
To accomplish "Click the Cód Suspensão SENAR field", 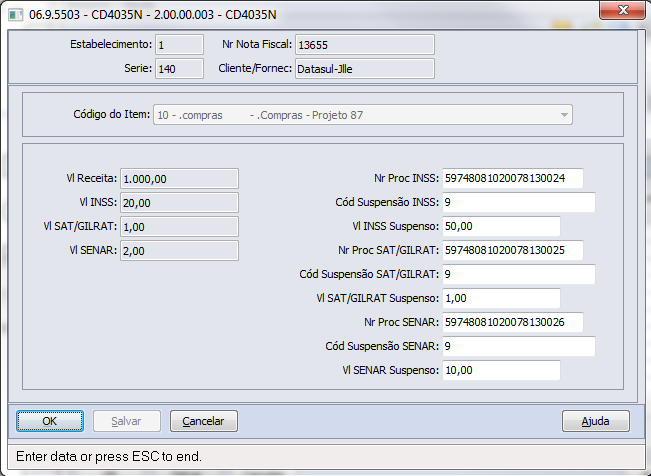I will pyautogui.click(x=517, y=346).
